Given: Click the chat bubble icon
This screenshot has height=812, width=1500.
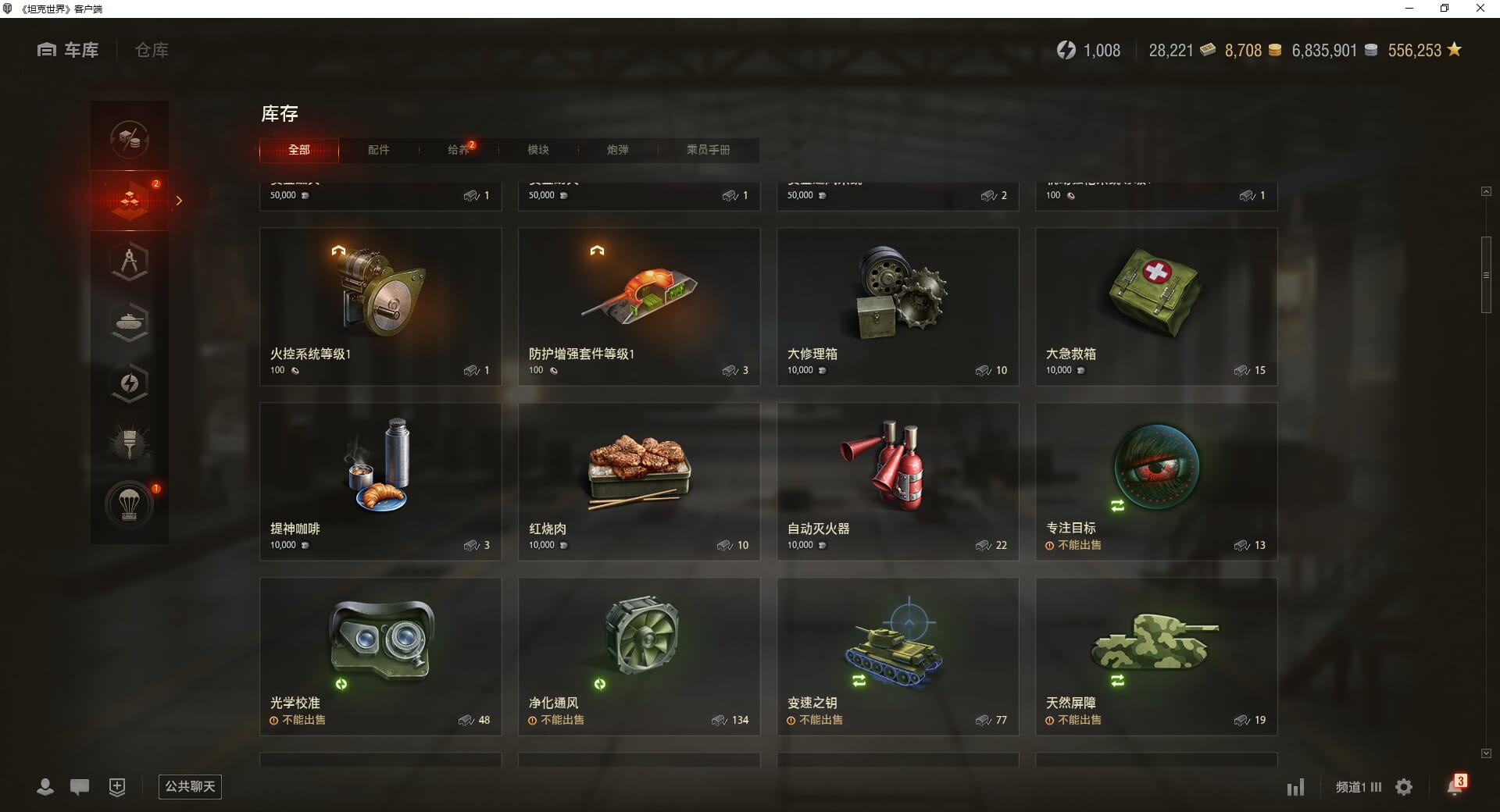Looking at the screenshot, I should [80, 787].
